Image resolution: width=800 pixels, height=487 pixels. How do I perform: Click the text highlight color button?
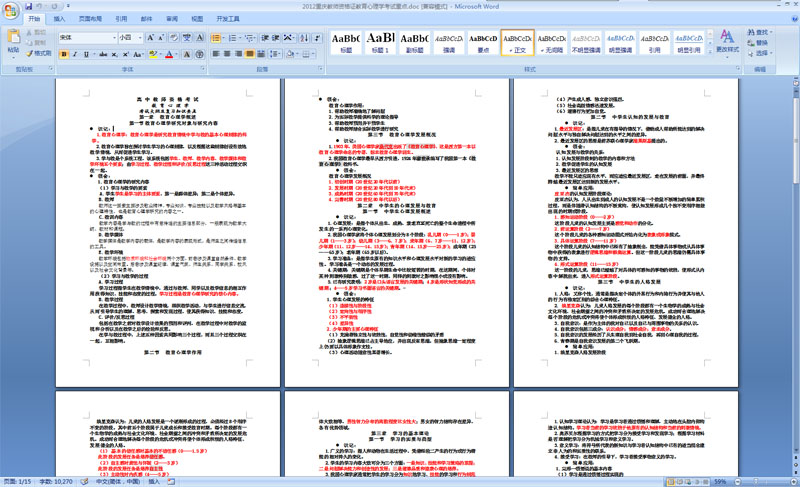(x=152, y=54)
